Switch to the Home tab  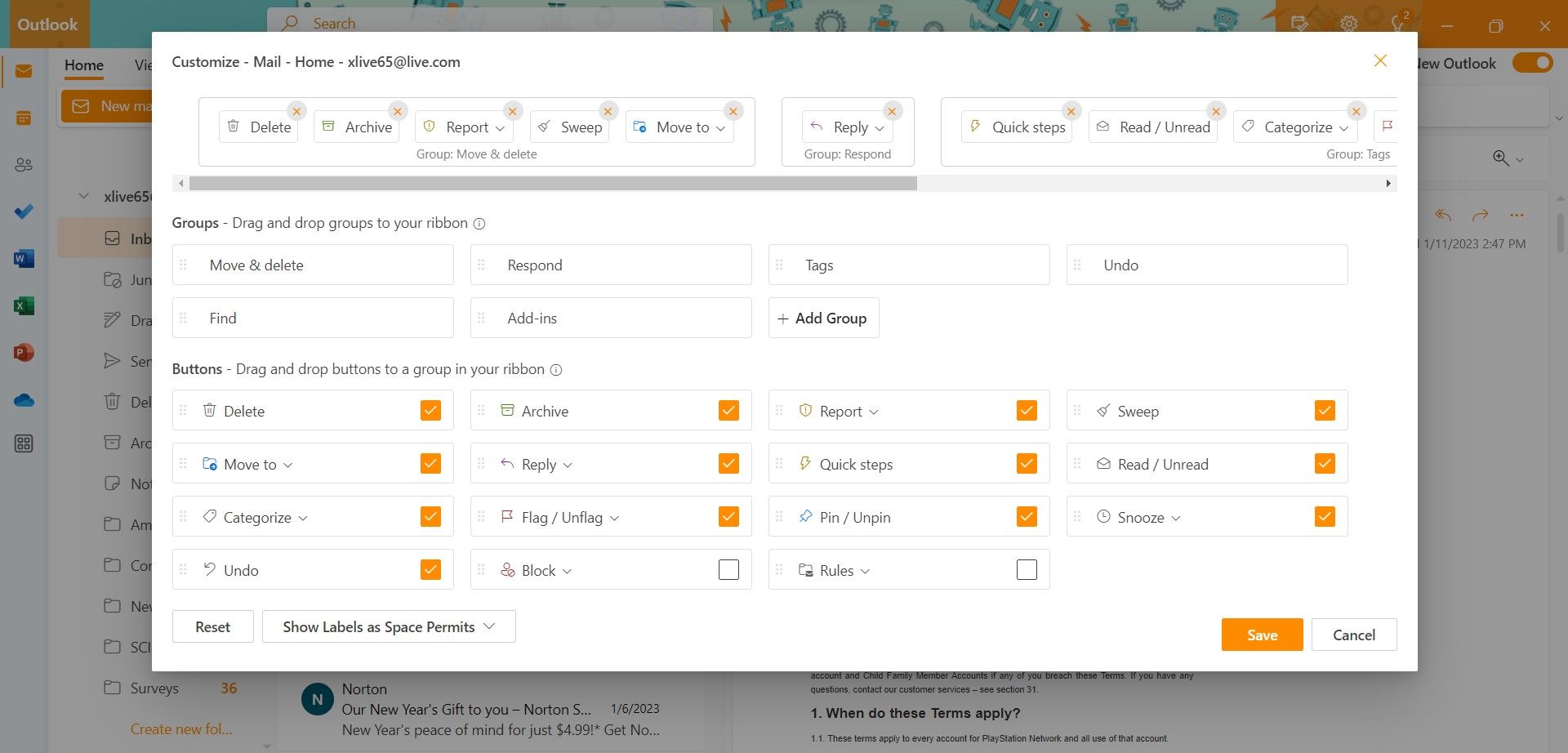point(83,65)
